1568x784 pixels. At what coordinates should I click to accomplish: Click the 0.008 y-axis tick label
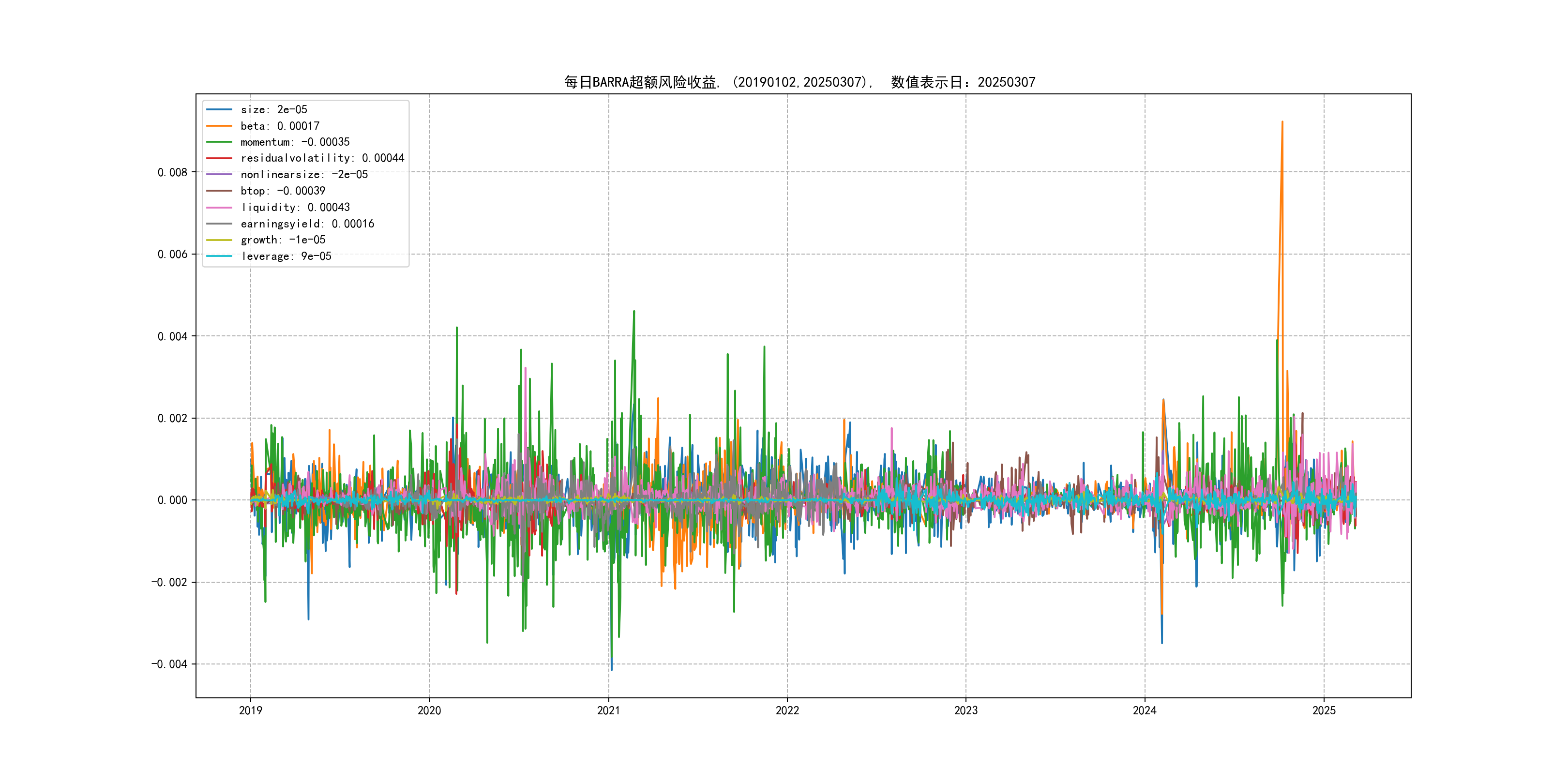click(x=172, y=172)
